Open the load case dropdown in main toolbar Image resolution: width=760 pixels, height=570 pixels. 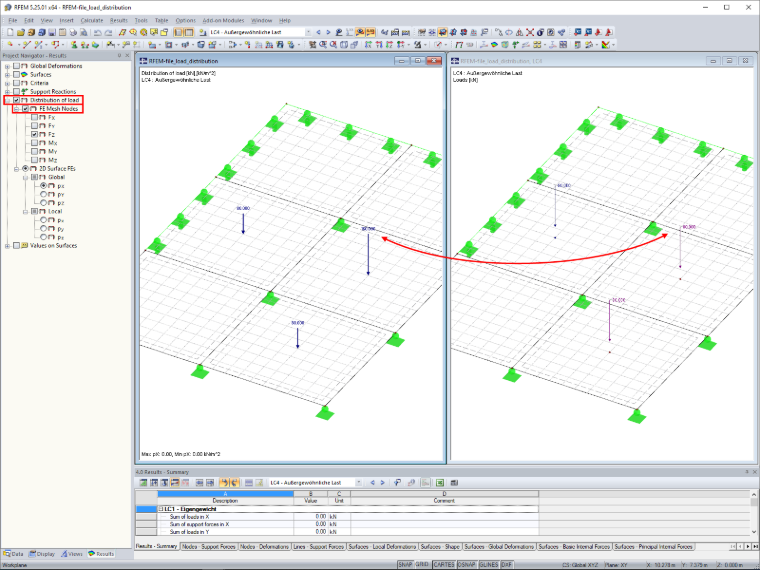[308, 32]
